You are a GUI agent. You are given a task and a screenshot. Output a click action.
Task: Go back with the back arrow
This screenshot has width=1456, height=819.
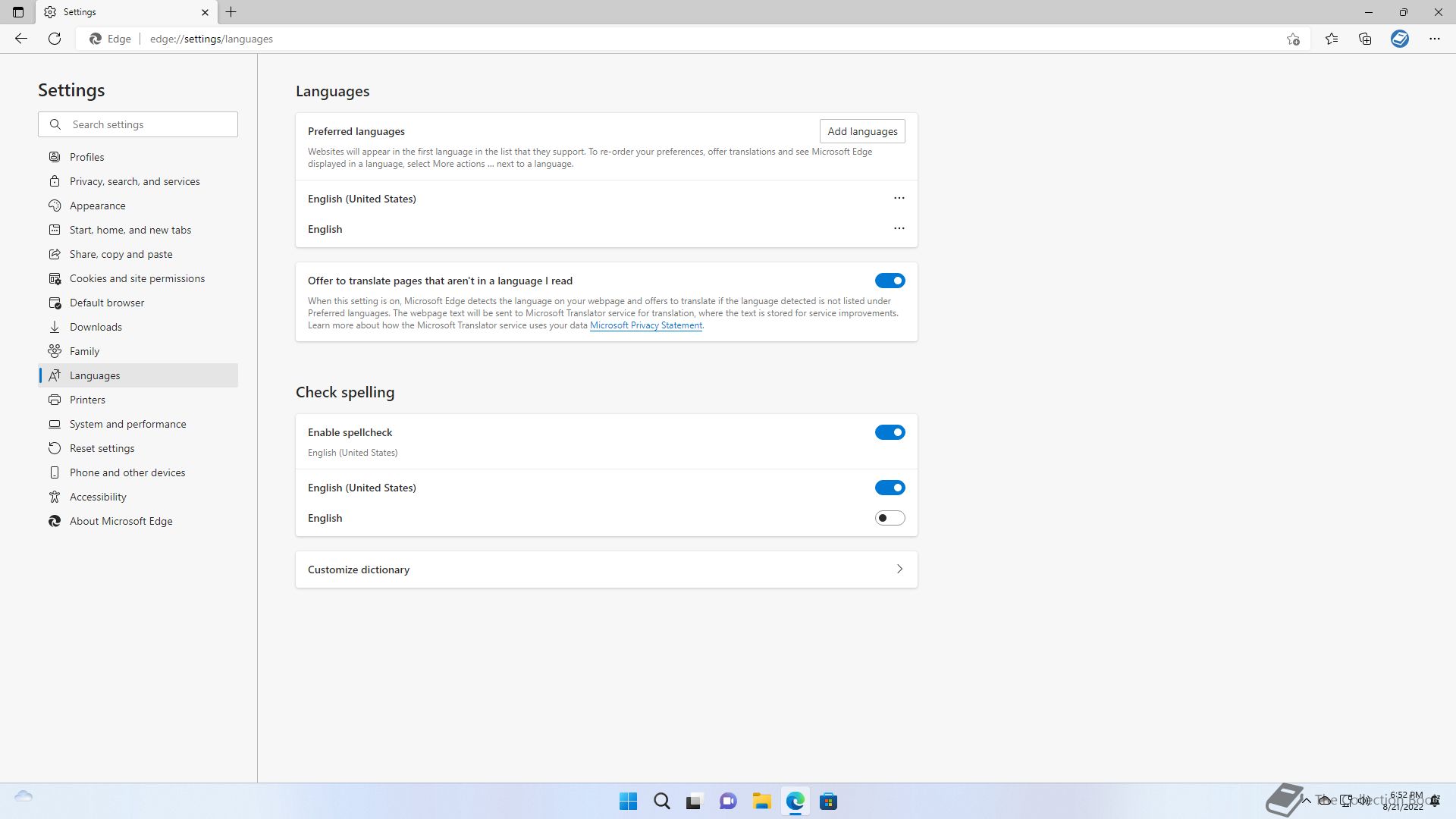click(21, 39)
